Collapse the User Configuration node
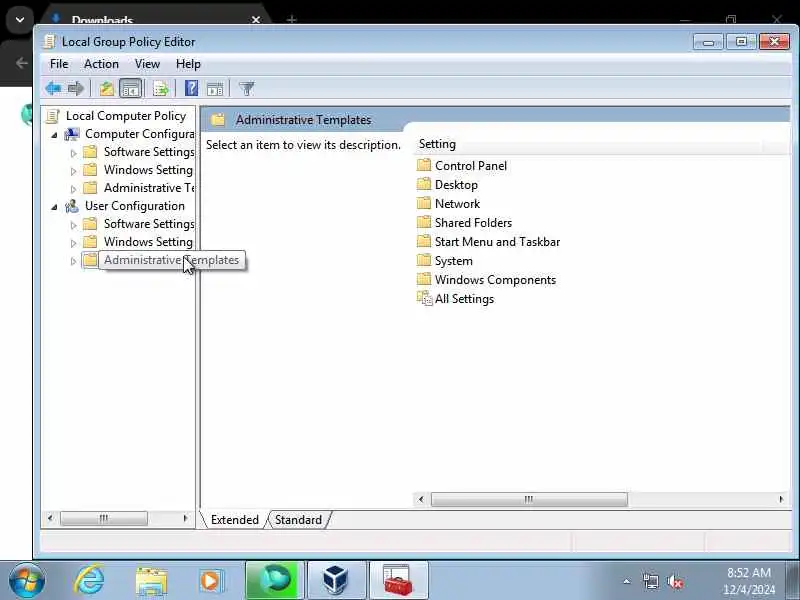 tap(54, 207)
